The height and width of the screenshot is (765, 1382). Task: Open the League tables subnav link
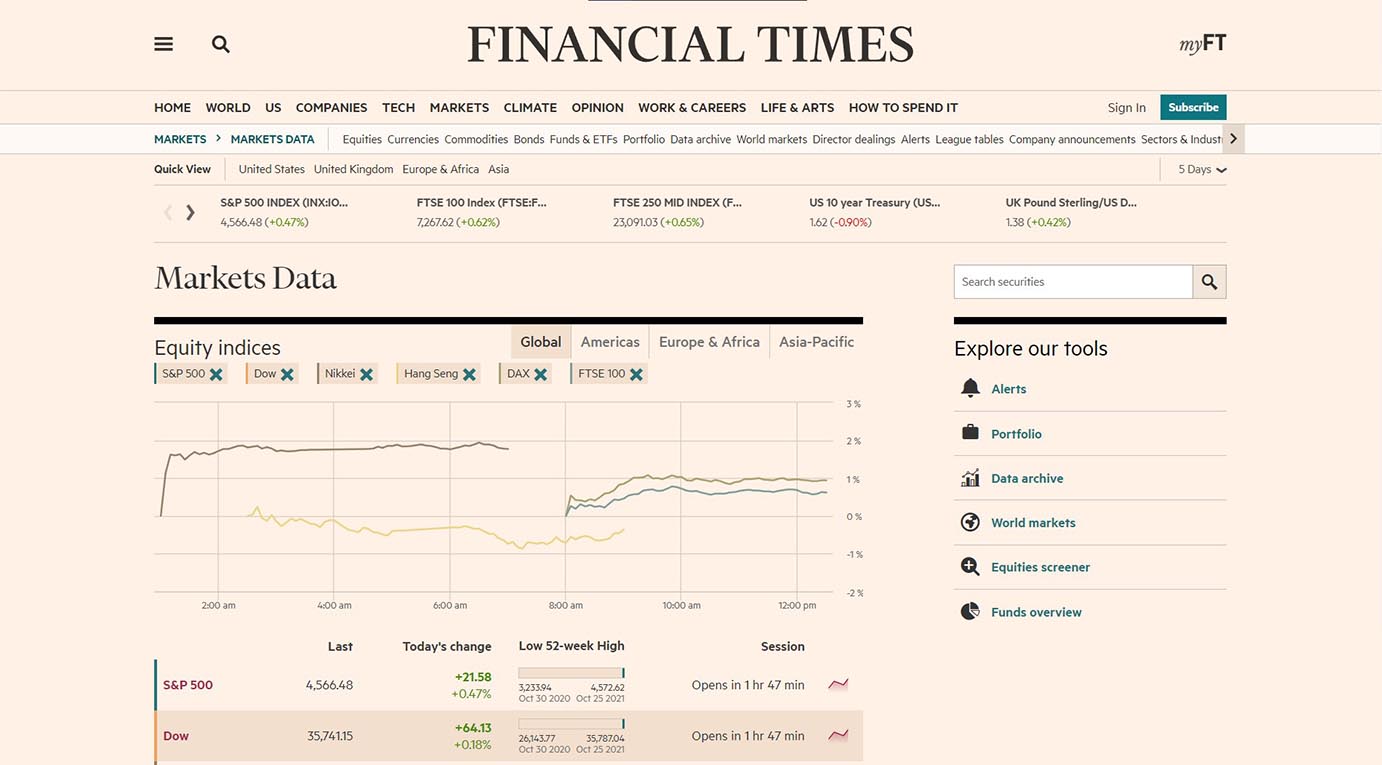[969, 139]
